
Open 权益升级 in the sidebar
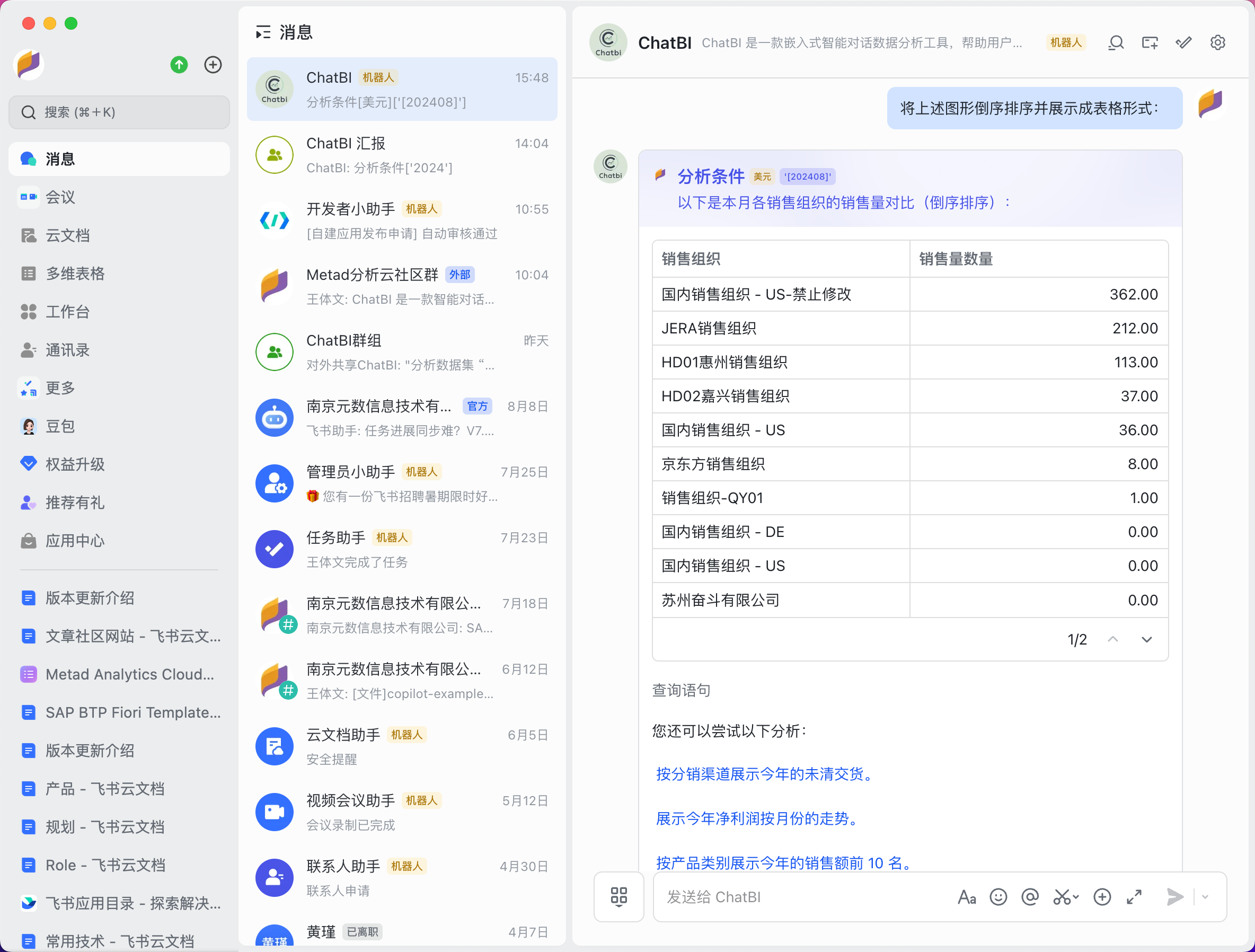(119, 464)
